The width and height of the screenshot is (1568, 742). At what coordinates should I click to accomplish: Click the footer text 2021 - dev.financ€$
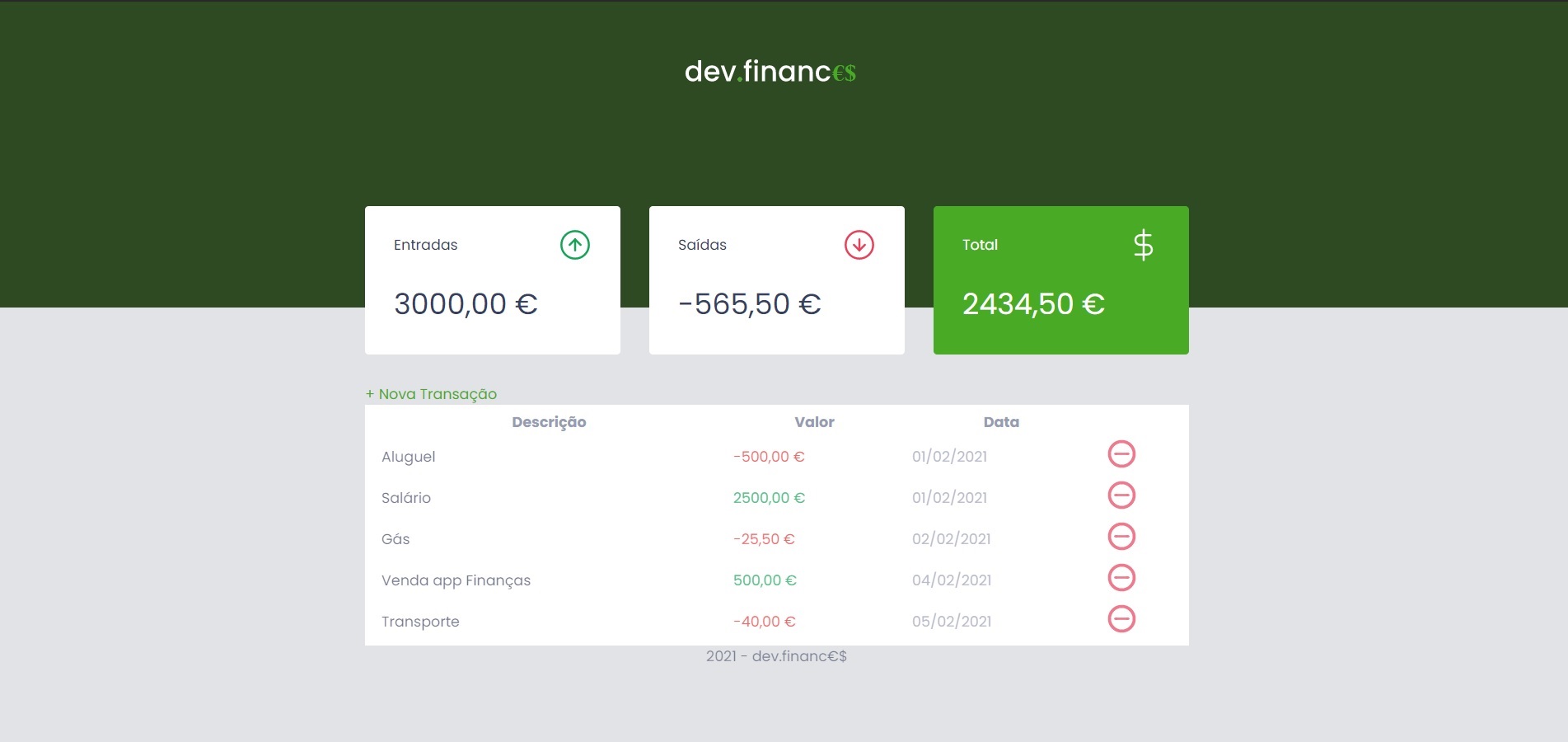coord(776,656)
